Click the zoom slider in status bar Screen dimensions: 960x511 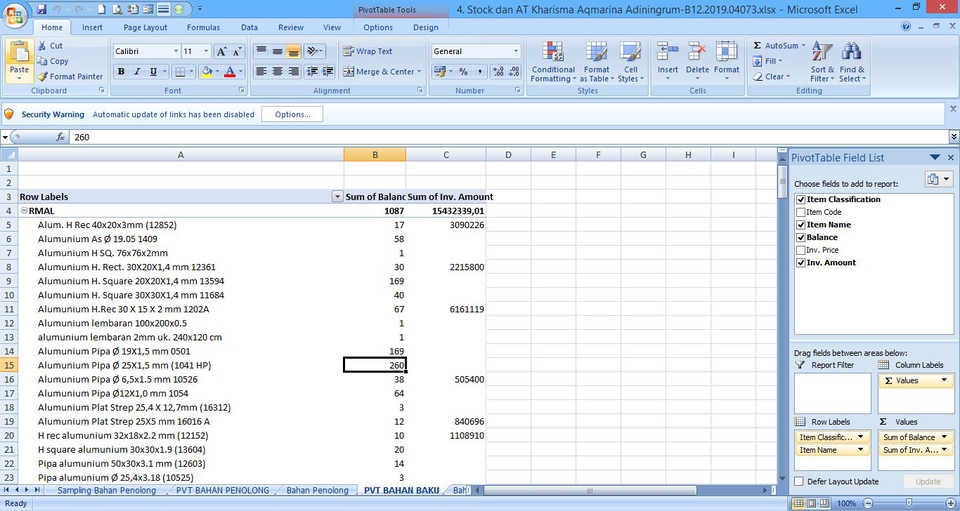tap(909, 503)
